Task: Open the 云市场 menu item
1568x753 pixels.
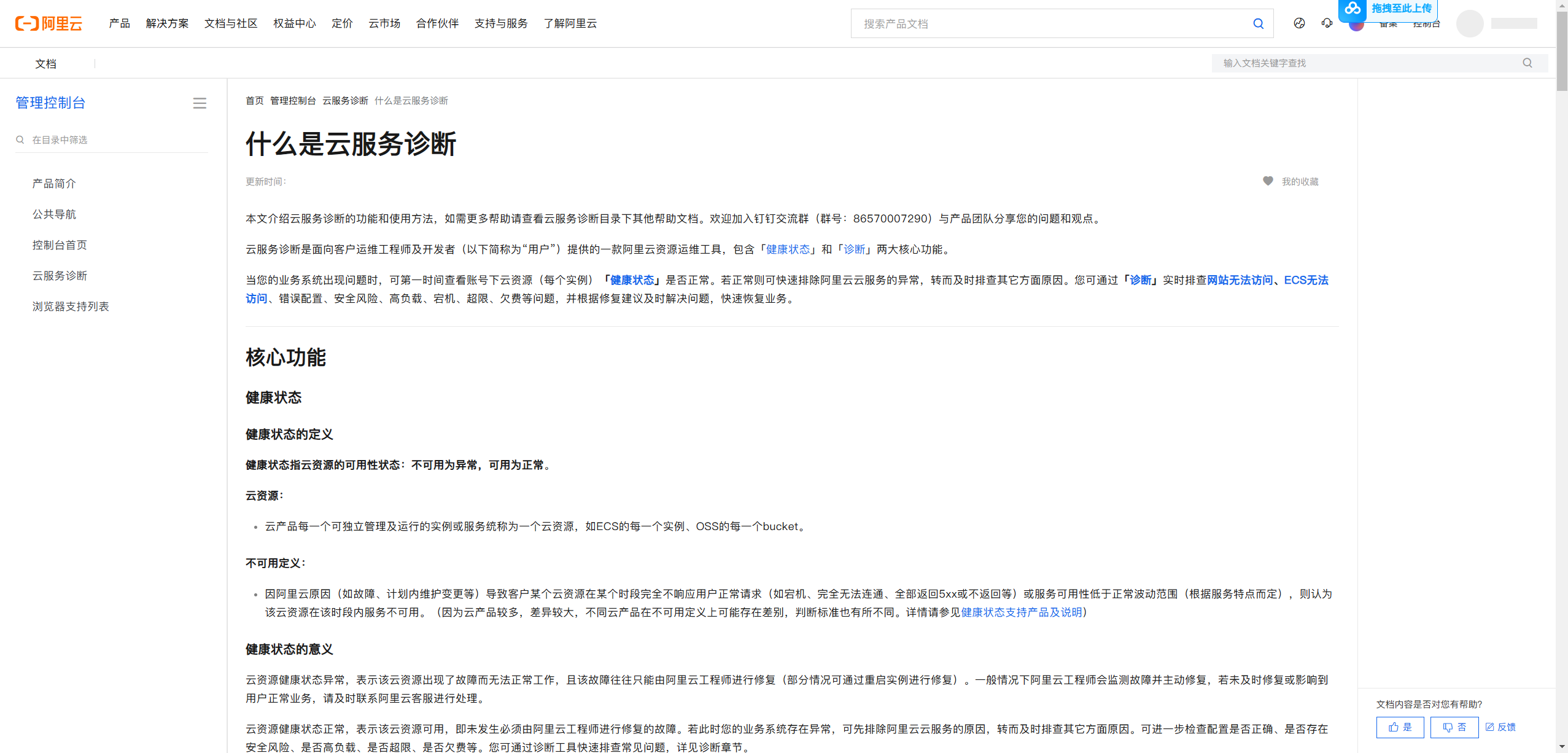Action: click(384, 23)
